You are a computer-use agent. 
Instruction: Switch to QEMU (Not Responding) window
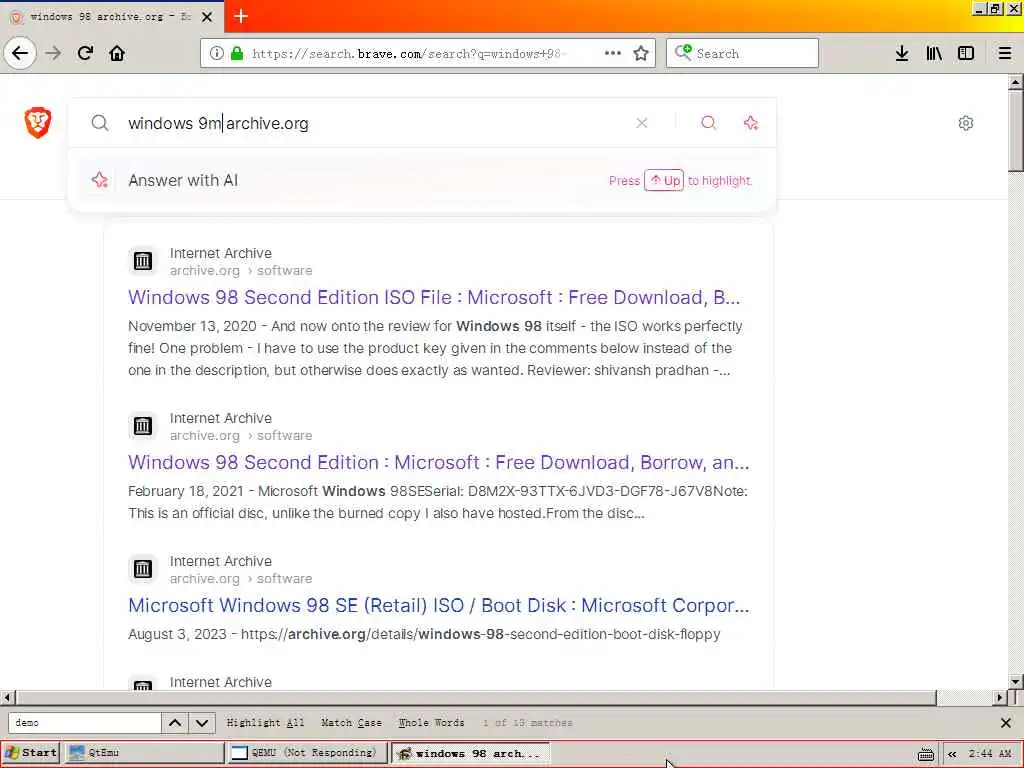click(307, 753)
